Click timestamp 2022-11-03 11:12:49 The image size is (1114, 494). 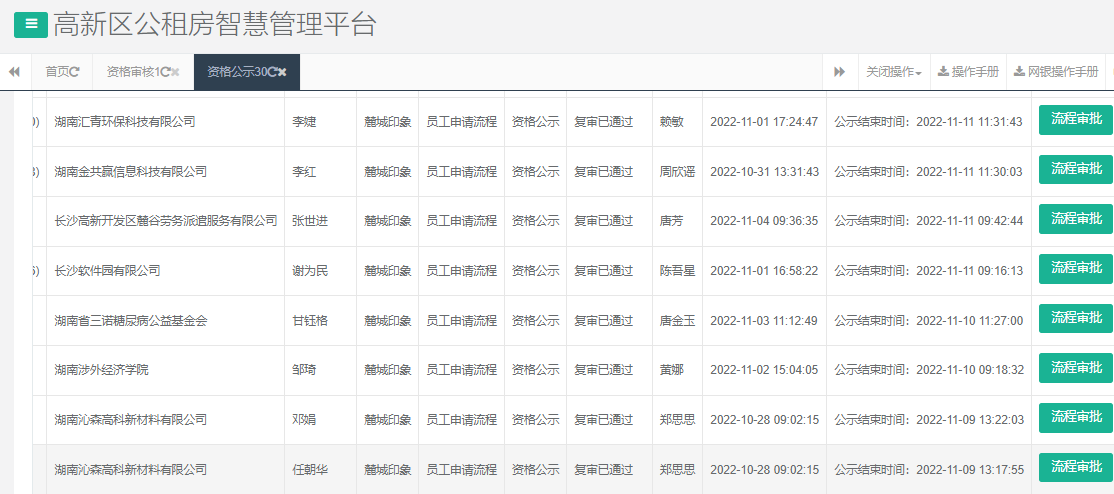click(764, 321)
